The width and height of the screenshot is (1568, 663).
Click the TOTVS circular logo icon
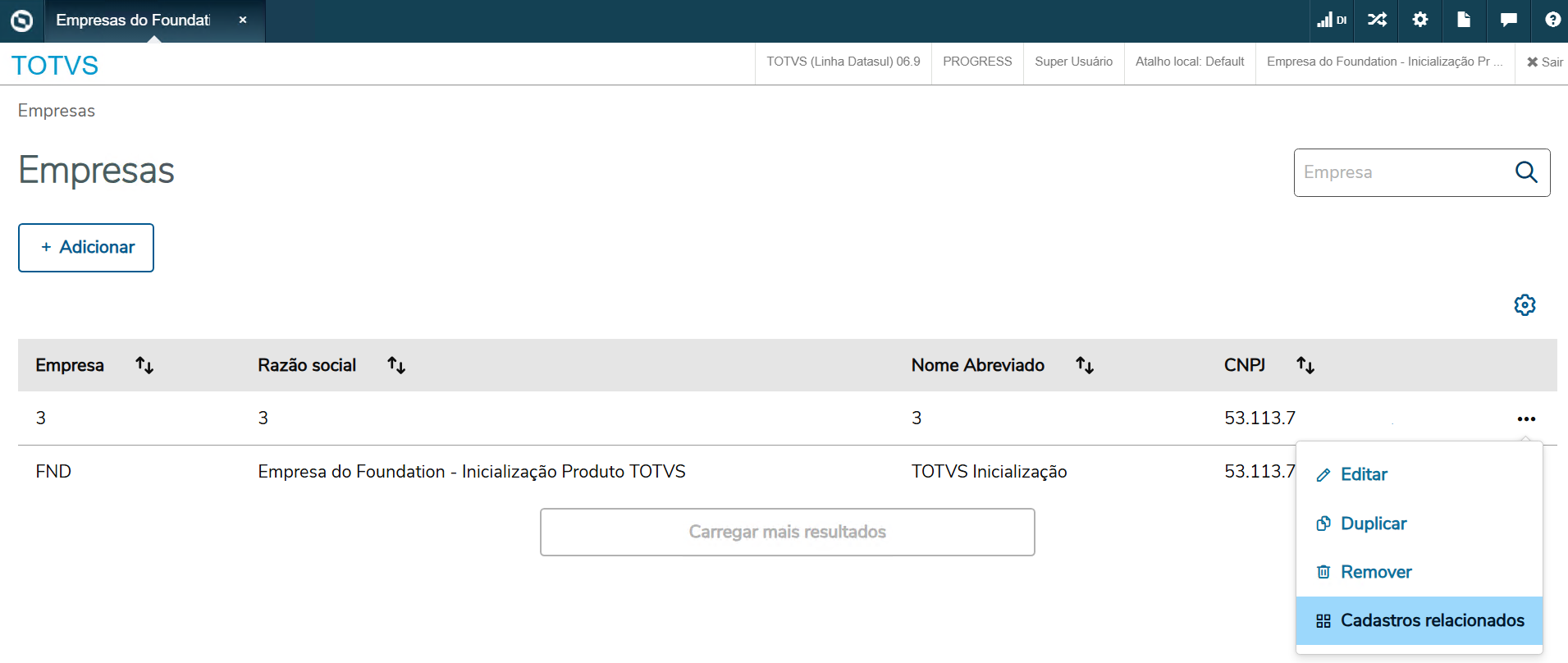(x=22, y=21)
